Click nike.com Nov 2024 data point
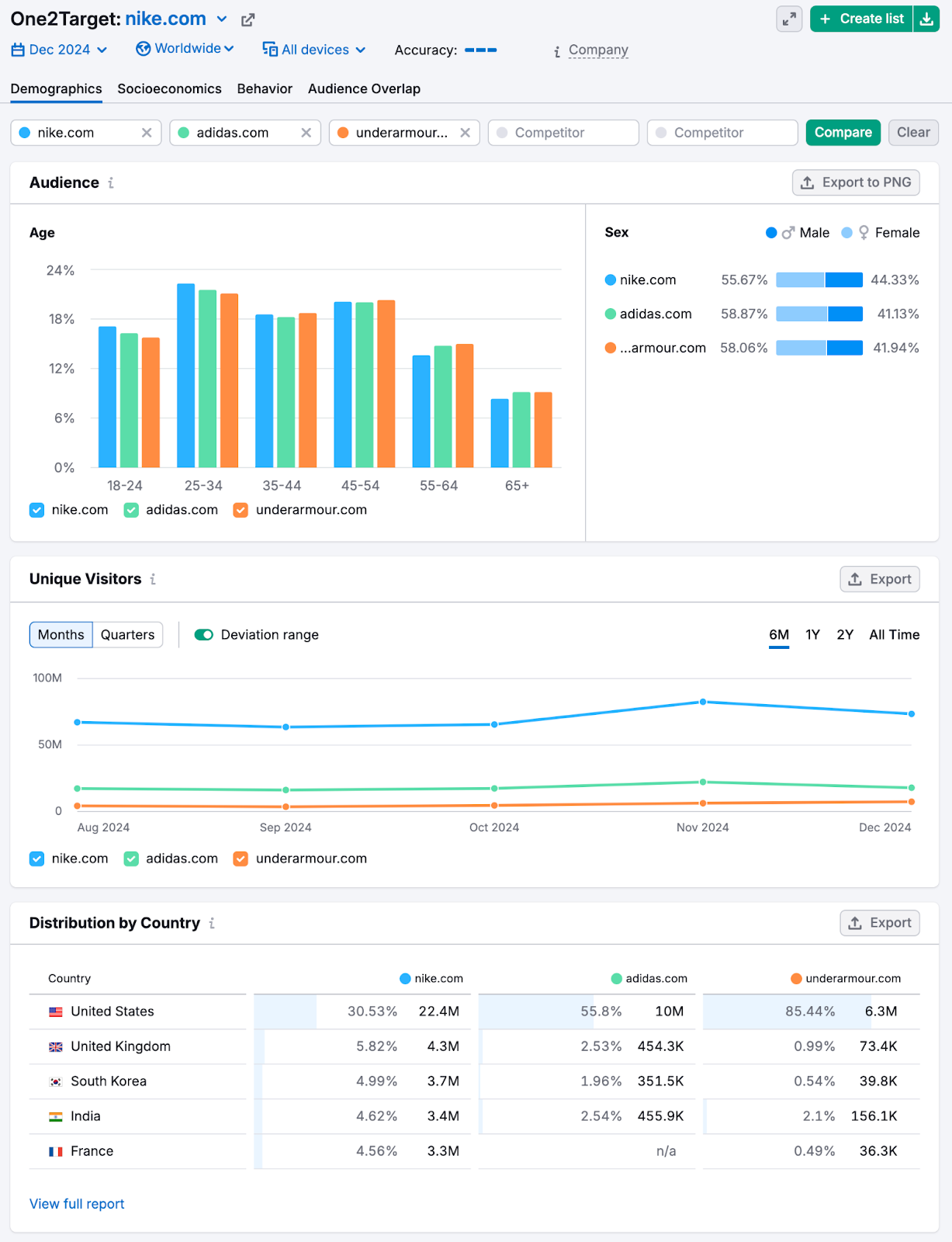 click(x=703, y=702)
